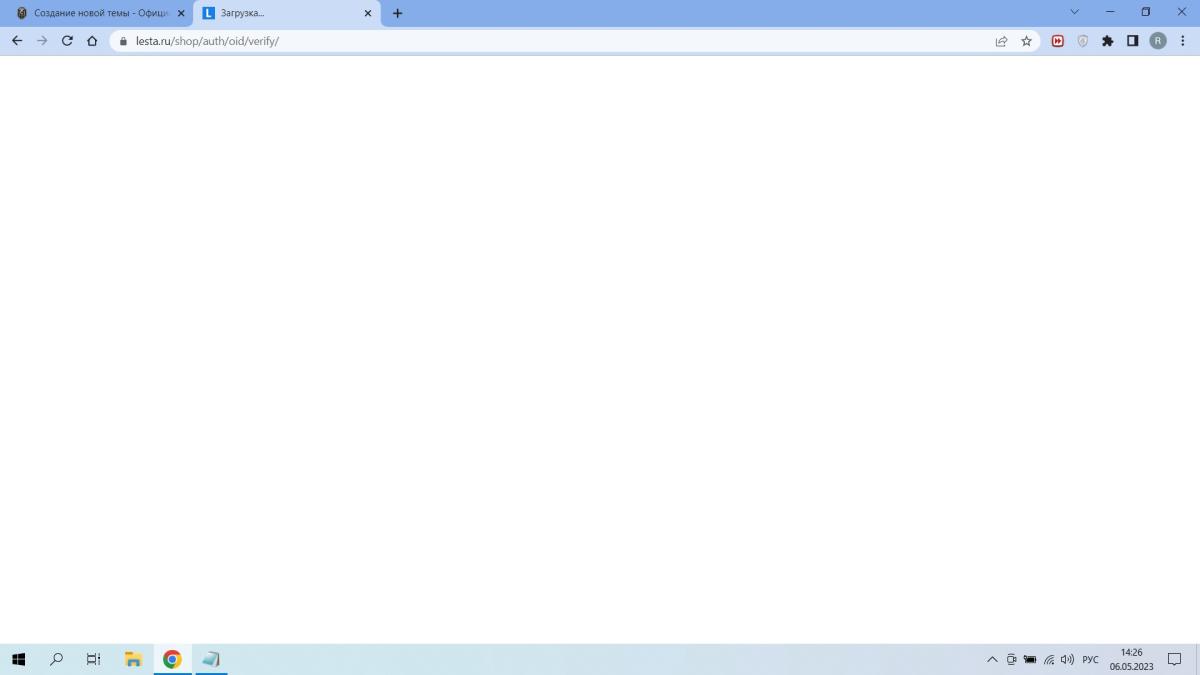Viewport: 1200px width, 675px height.
Task: Open a new browser tab
Action: pos(397,13)
